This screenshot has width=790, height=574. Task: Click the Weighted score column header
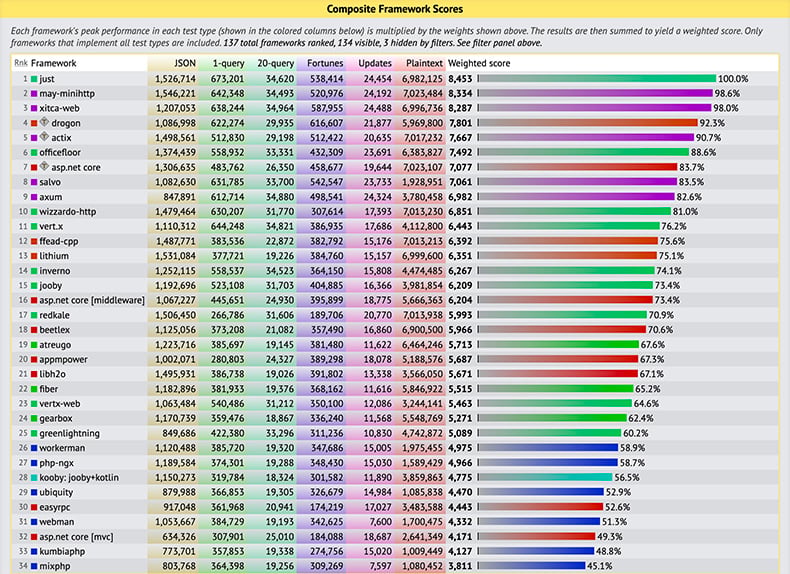click(479, 63)
